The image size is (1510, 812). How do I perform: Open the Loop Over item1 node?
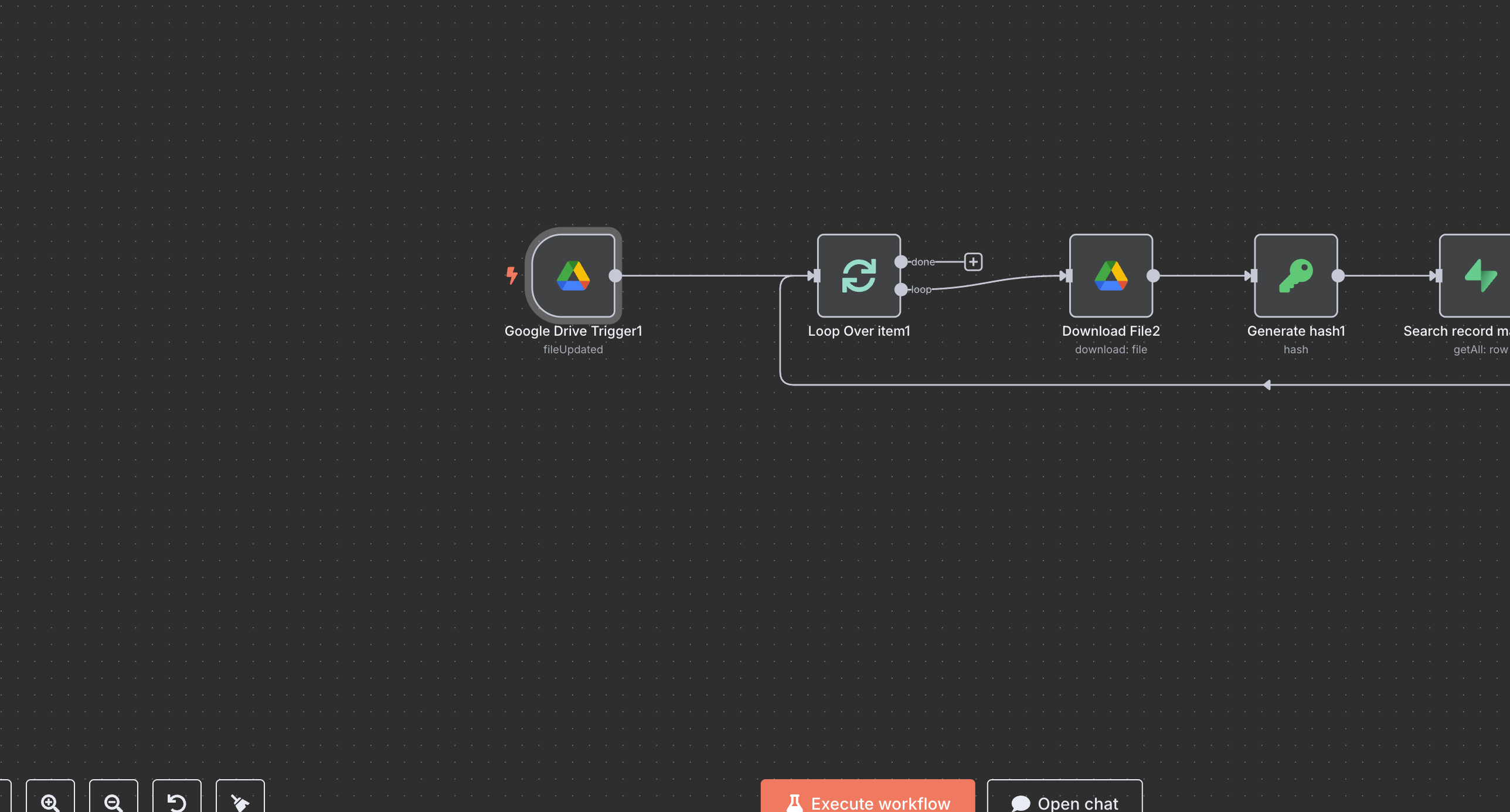click(859, 275)
